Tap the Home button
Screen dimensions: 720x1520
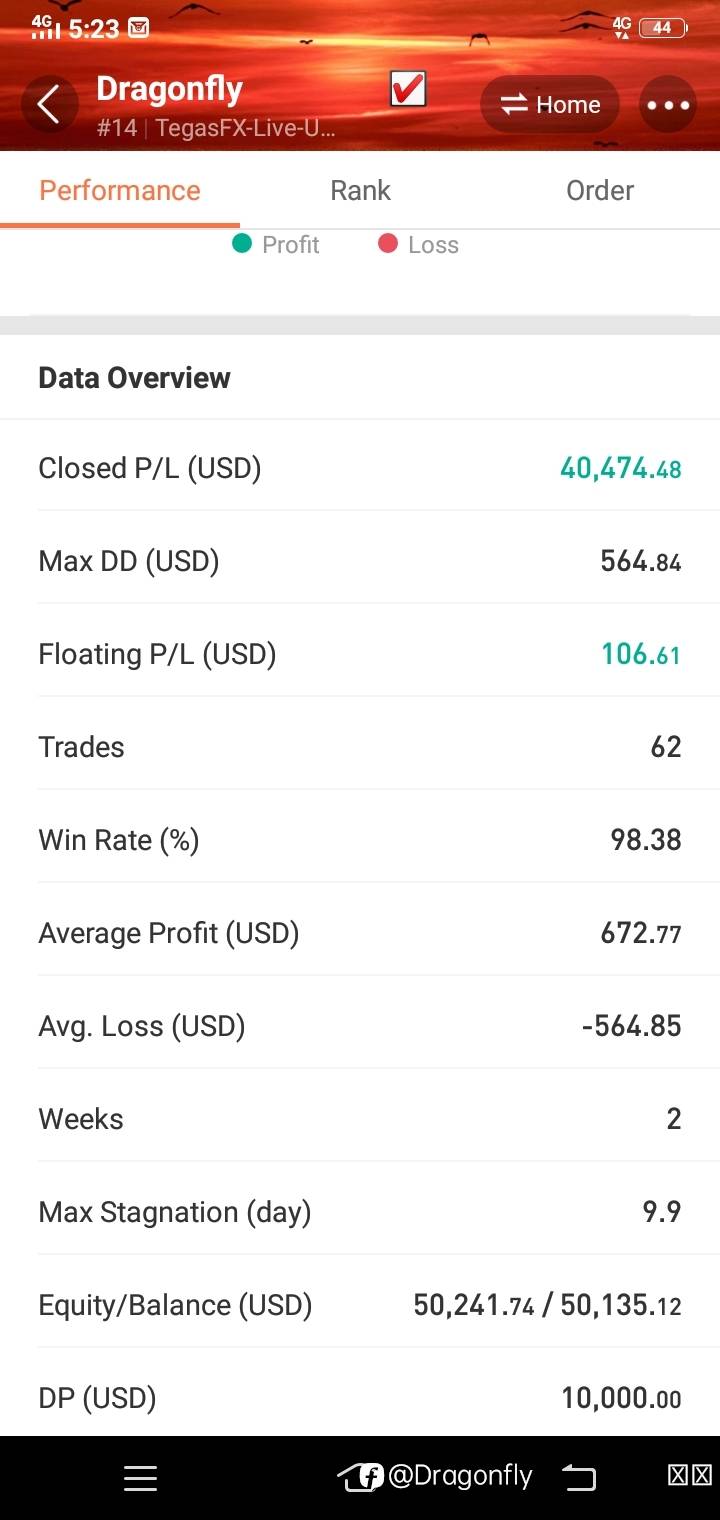550,105
